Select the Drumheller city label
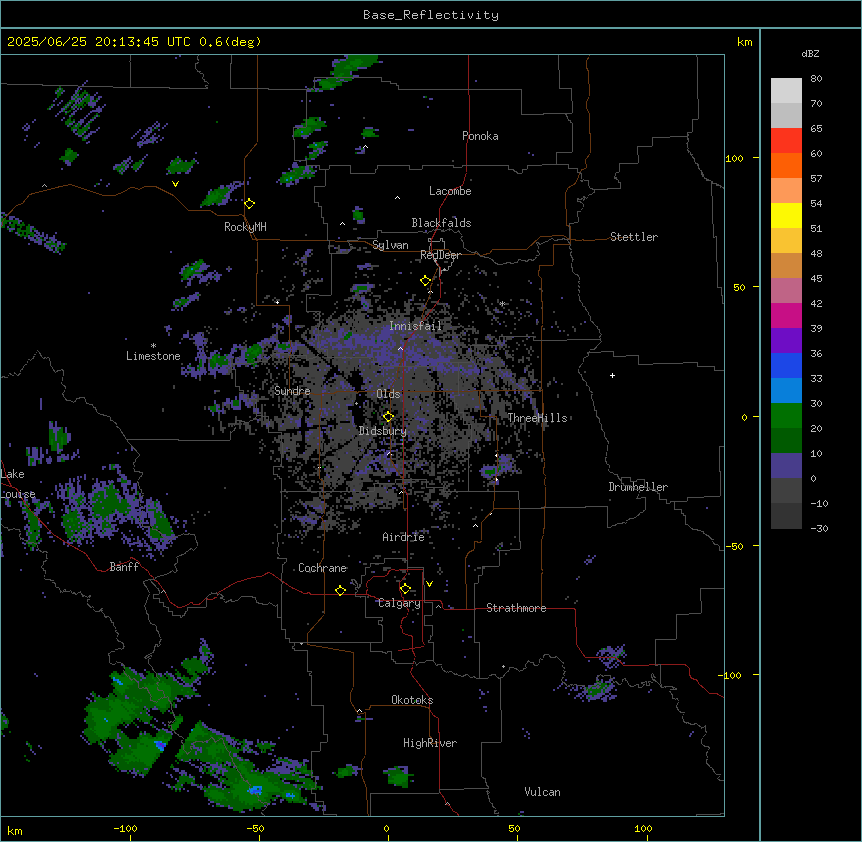 638,487
